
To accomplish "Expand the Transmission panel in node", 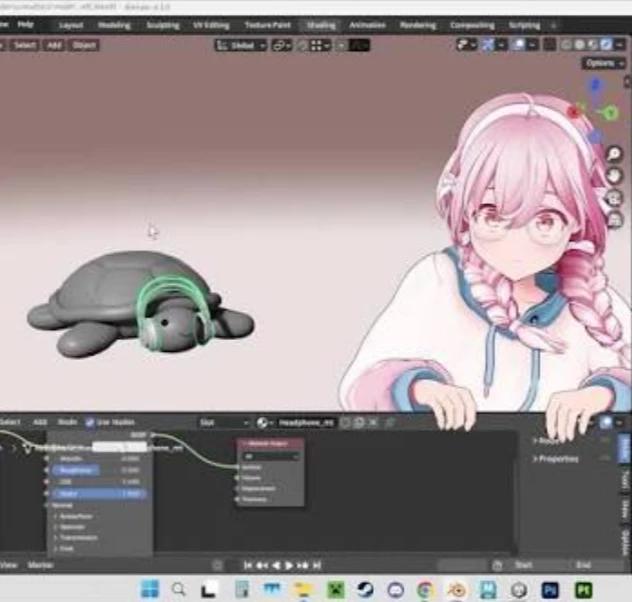I will click(x=77, y=538).
